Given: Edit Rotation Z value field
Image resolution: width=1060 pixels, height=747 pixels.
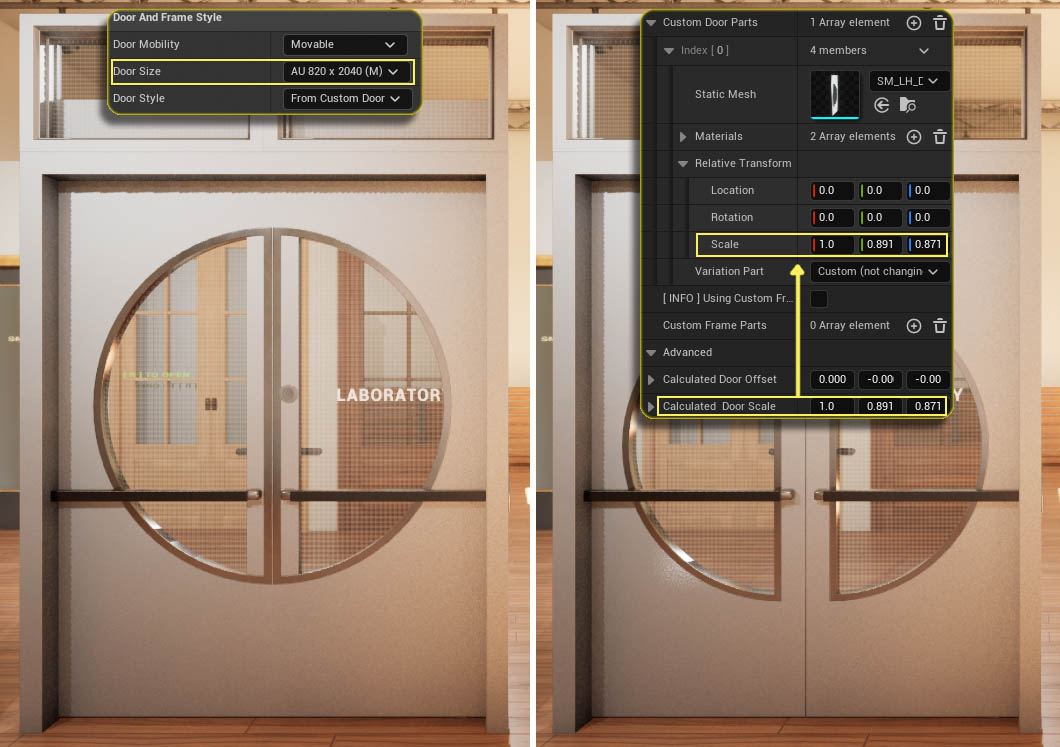Looking at the screenshot, I should pyautogui.click(x=928, y=218).
